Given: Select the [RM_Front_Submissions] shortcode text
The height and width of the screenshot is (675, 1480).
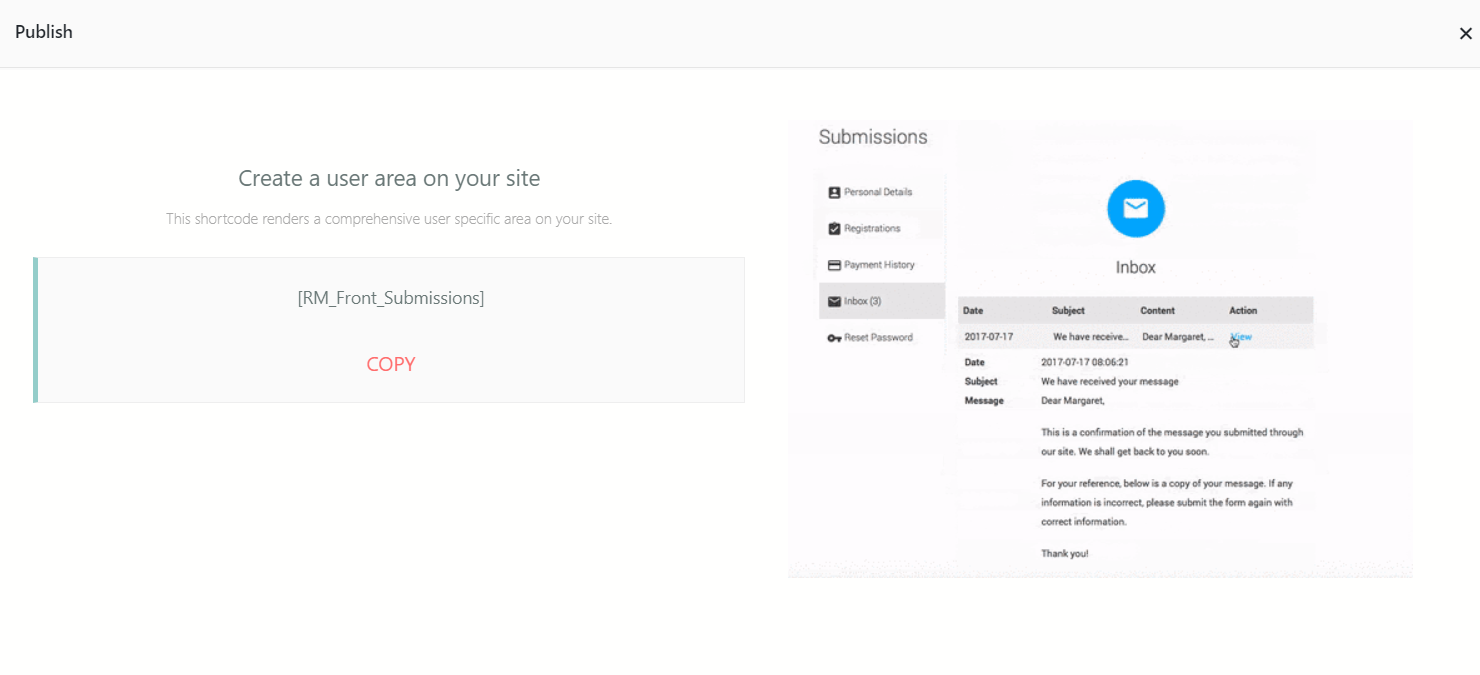Looking at the screenshot, I should [x=390, y=297].
